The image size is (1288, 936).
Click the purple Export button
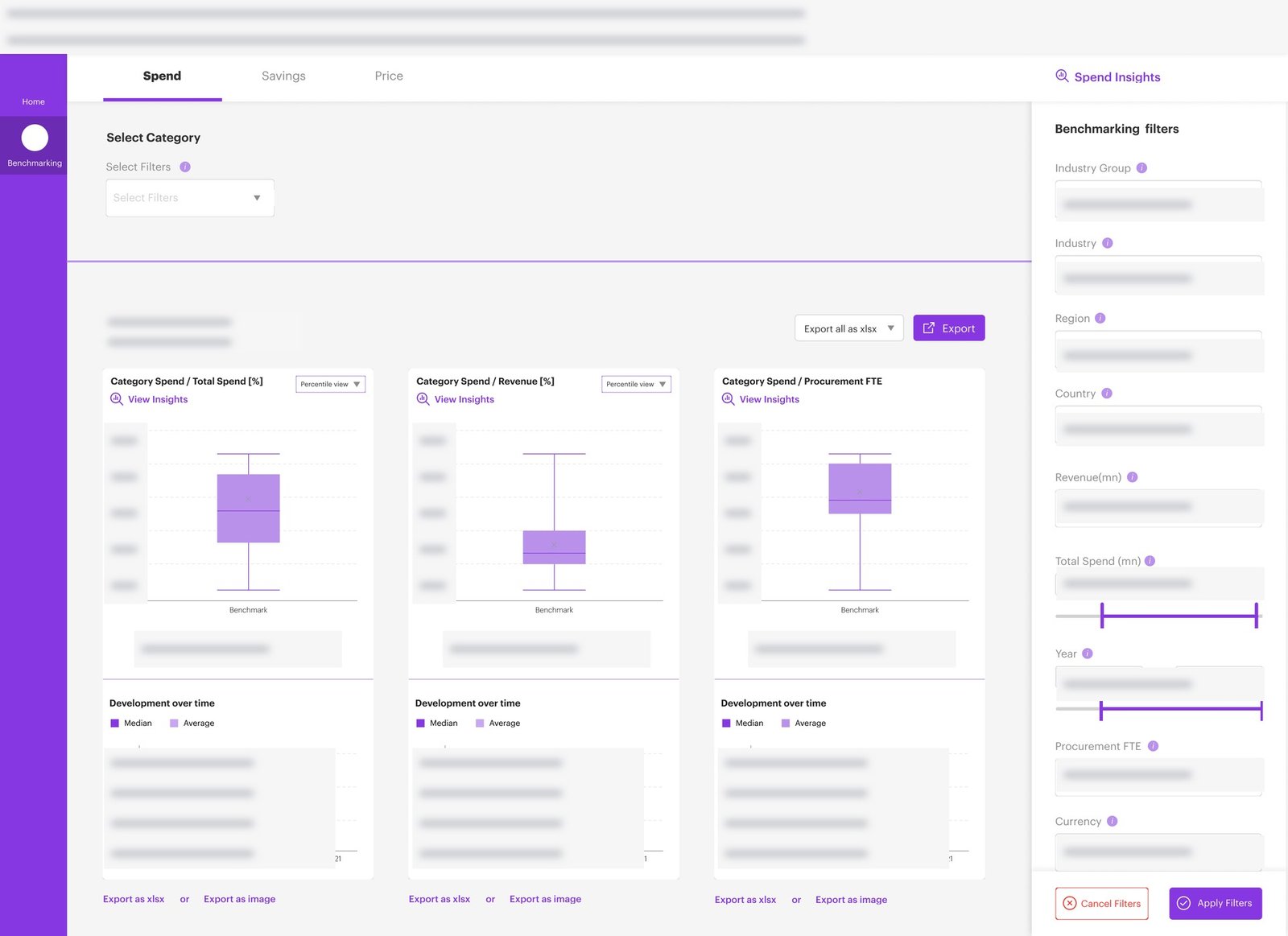click(x=949, y=328)
